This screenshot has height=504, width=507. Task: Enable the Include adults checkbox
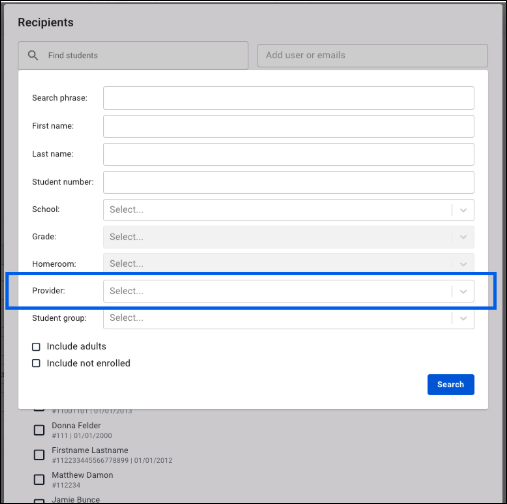[x=36, y=347]
